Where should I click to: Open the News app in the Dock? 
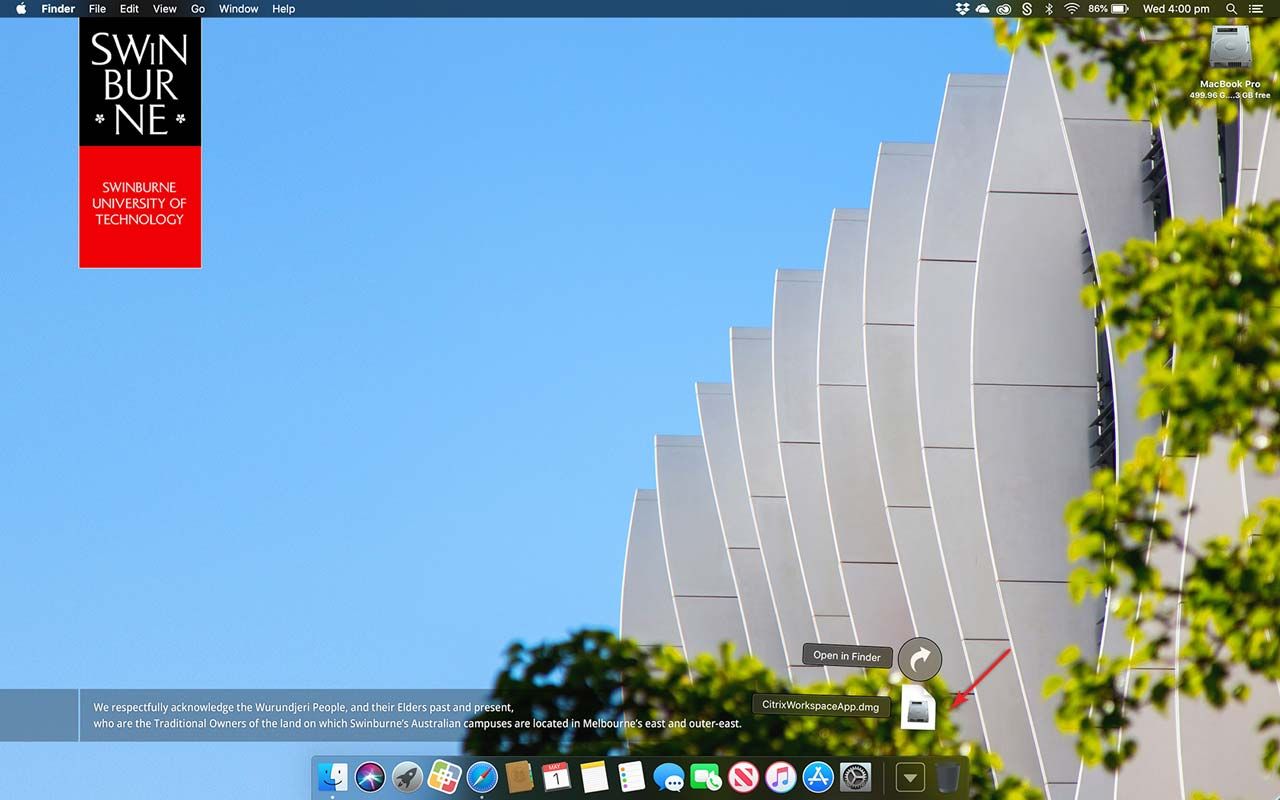pyautogui.click(x=743, y=777)
